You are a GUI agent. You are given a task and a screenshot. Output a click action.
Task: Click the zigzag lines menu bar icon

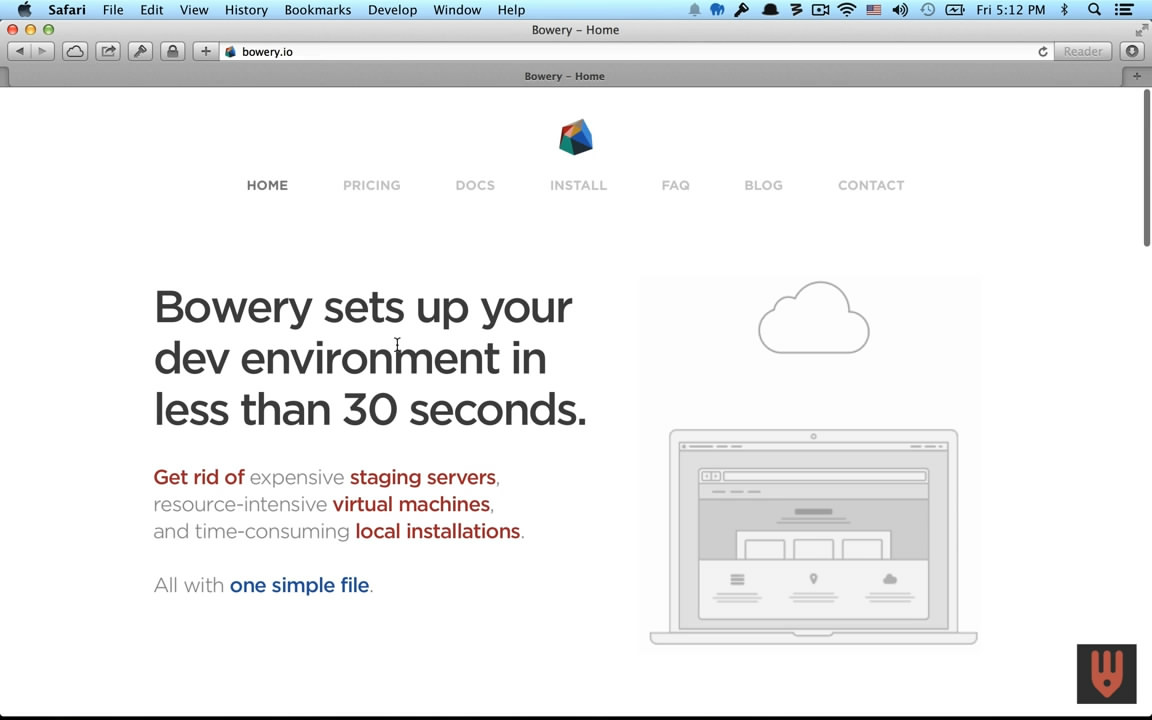point(796,10)
